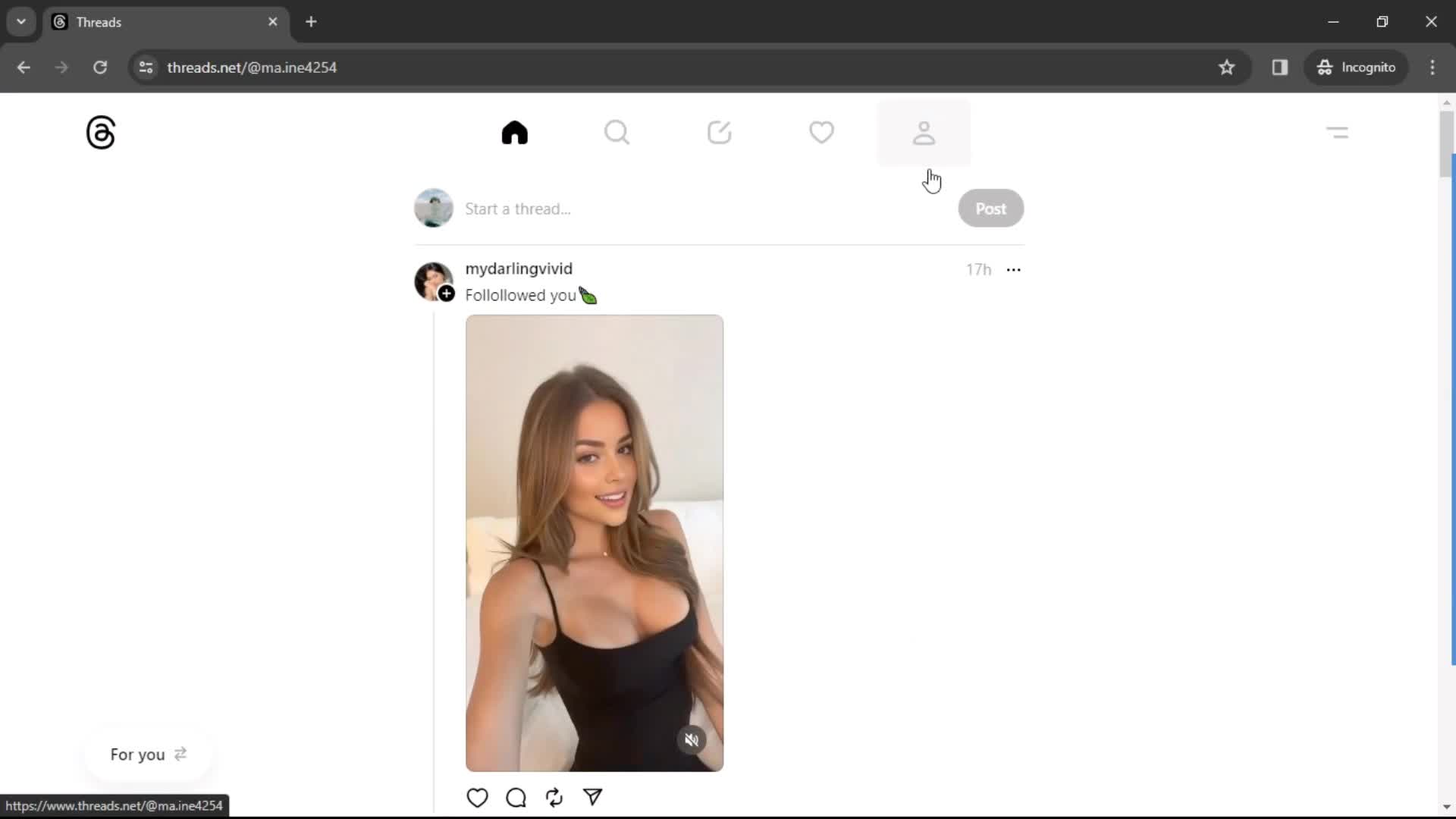This screenshot has width=1456, height=819.
Task: Open the search icon on Threads
Action: (617, 132)
